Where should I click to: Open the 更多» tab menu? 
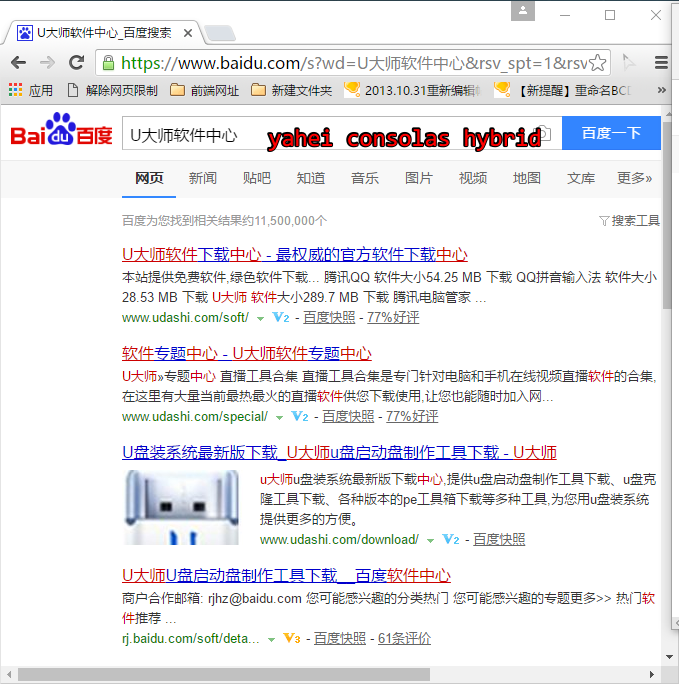pyautogui.click(x=634, y=178)
